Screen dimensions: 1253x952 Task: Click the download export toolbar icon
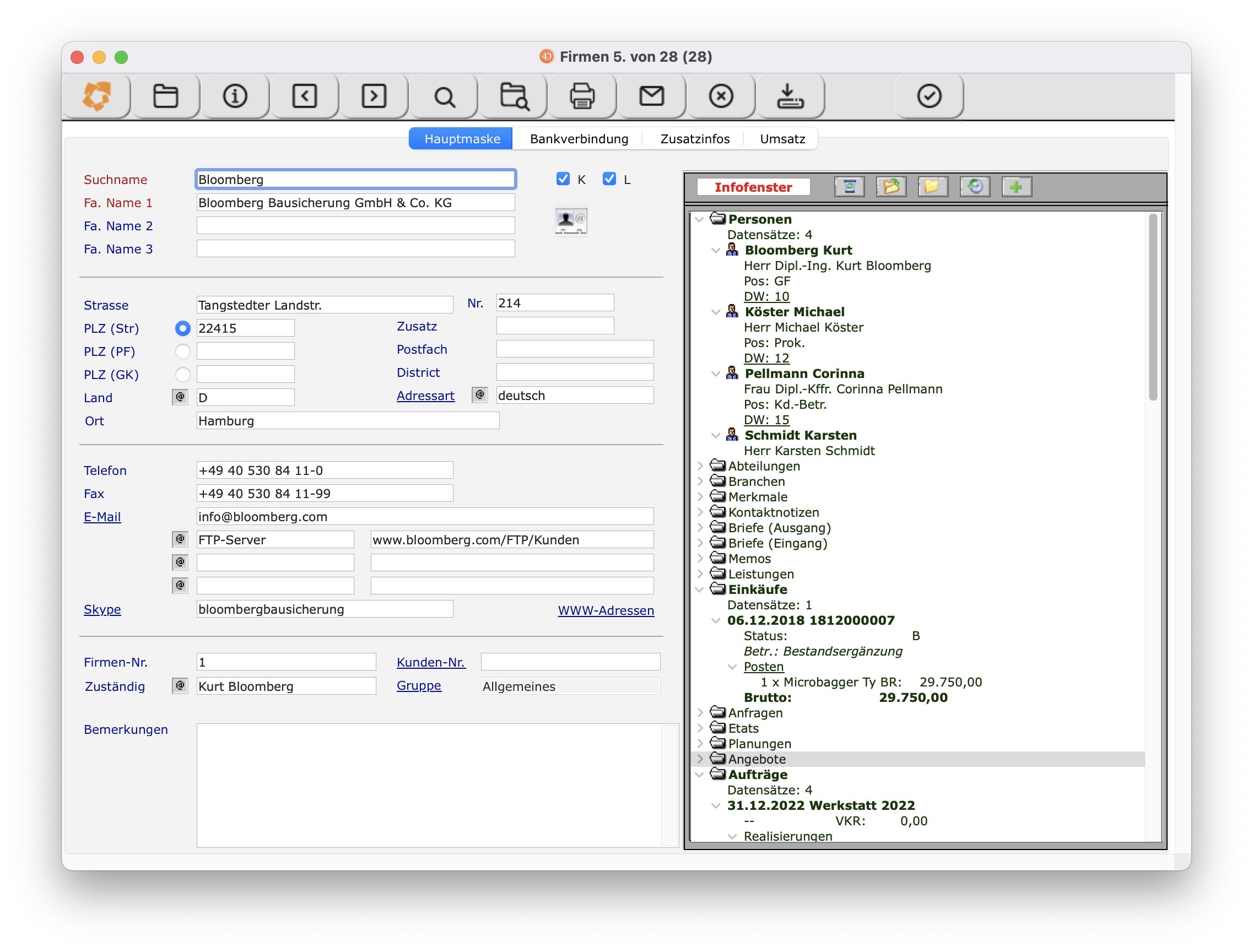pos(790,96)
